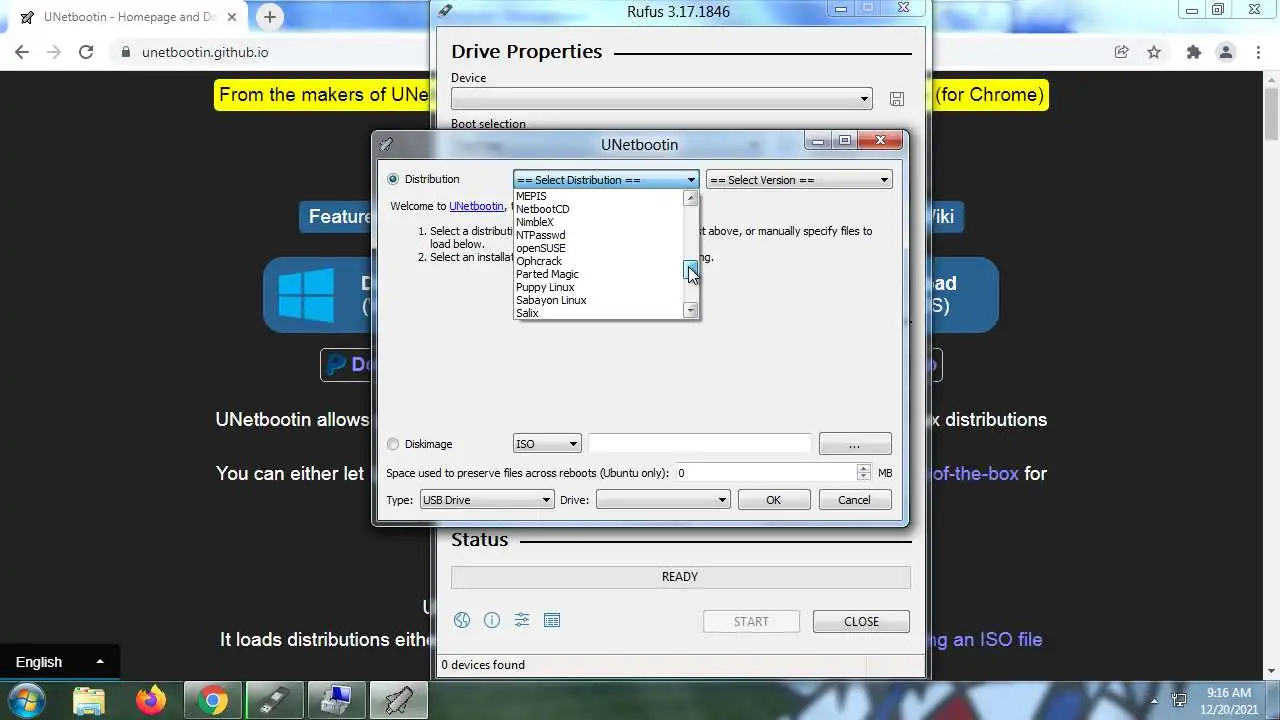The width and height of the screenshot is (1280, 720).
Task: Choose NTPasswd from distribution list
Action: click(598, 235)
